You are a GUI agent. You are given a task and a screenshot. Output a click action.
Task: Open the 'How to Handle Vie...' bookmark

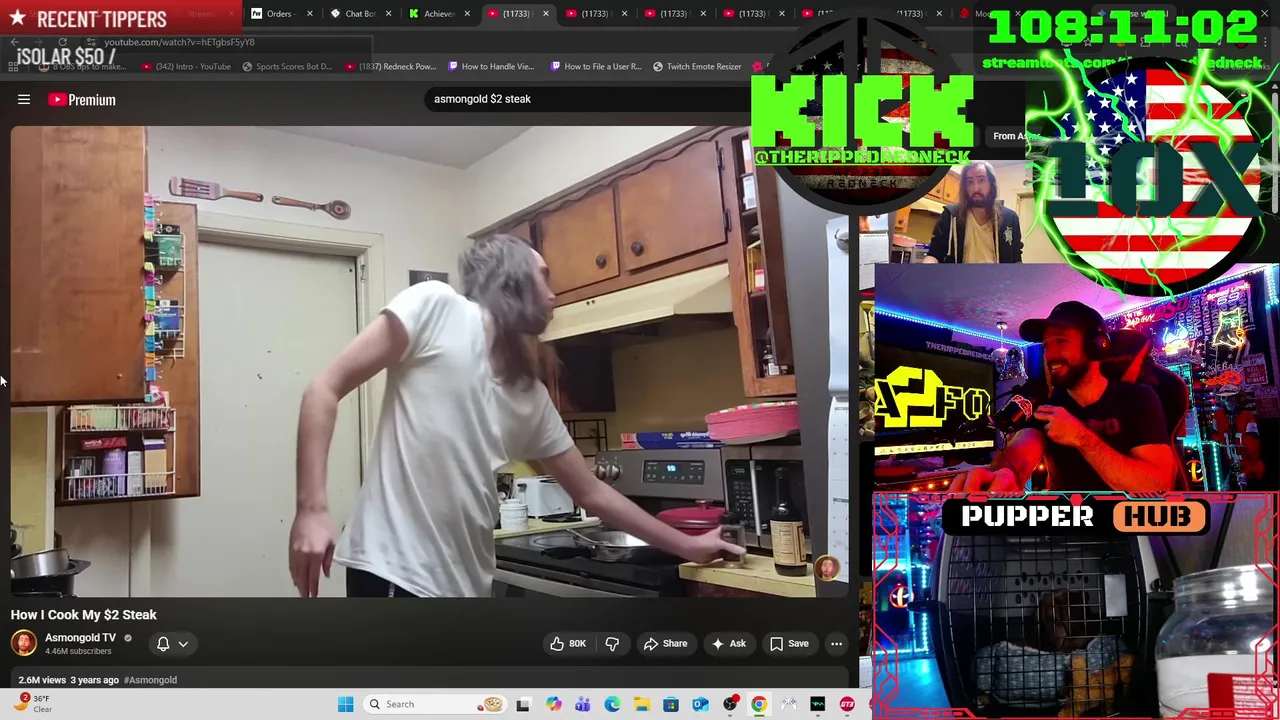[491, 67]
